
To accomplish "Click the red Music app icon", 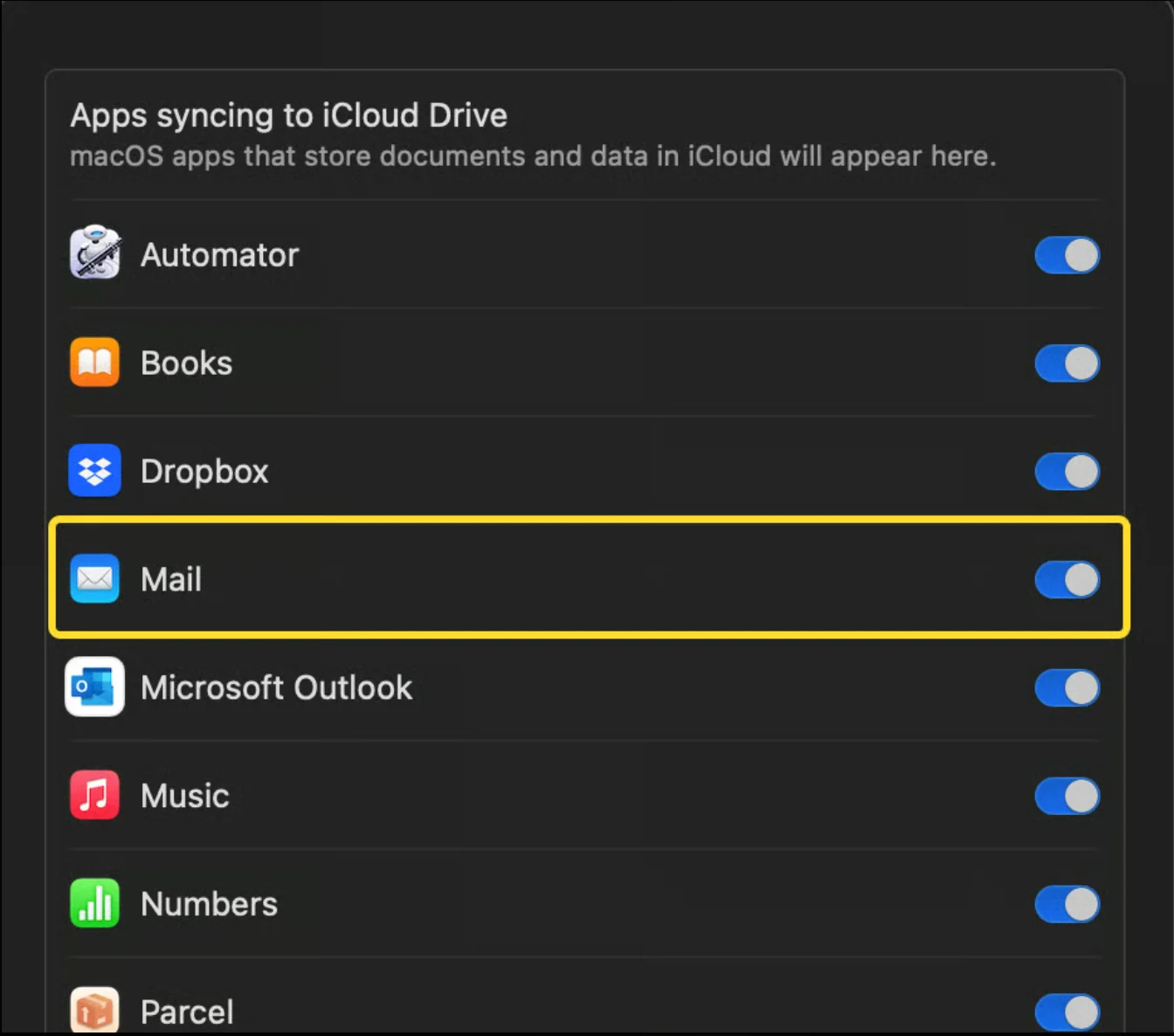I will [x=94, y=796].
